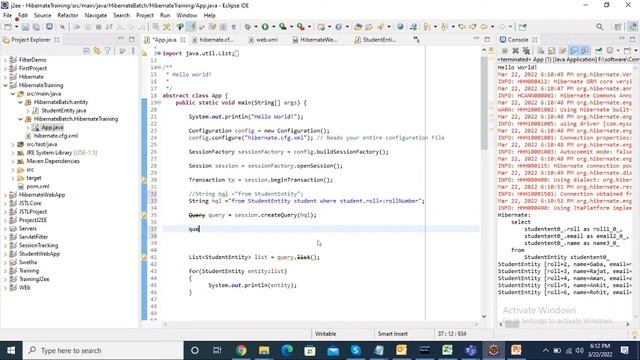Expand the HibernateWebApp project
The width and height of the screenshot is (640, 360).
5,195
